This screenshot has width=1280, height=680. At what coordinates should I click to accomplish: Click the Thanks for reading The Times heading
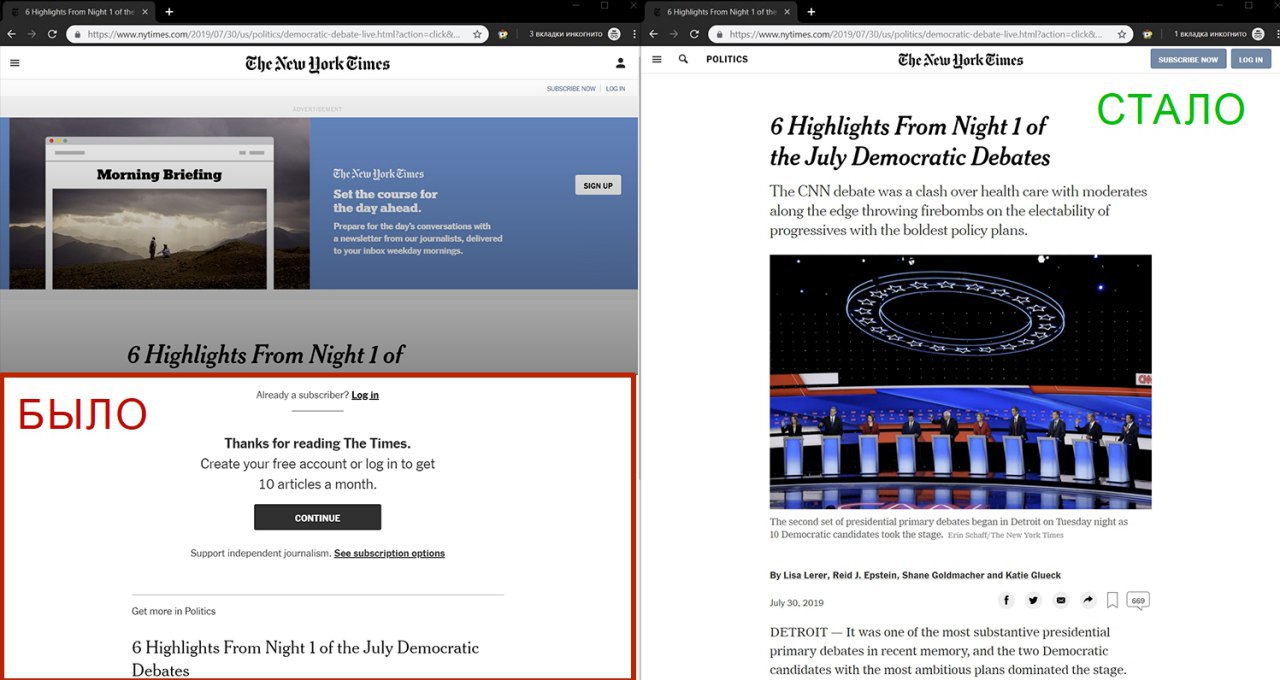[x=317, y=443]
